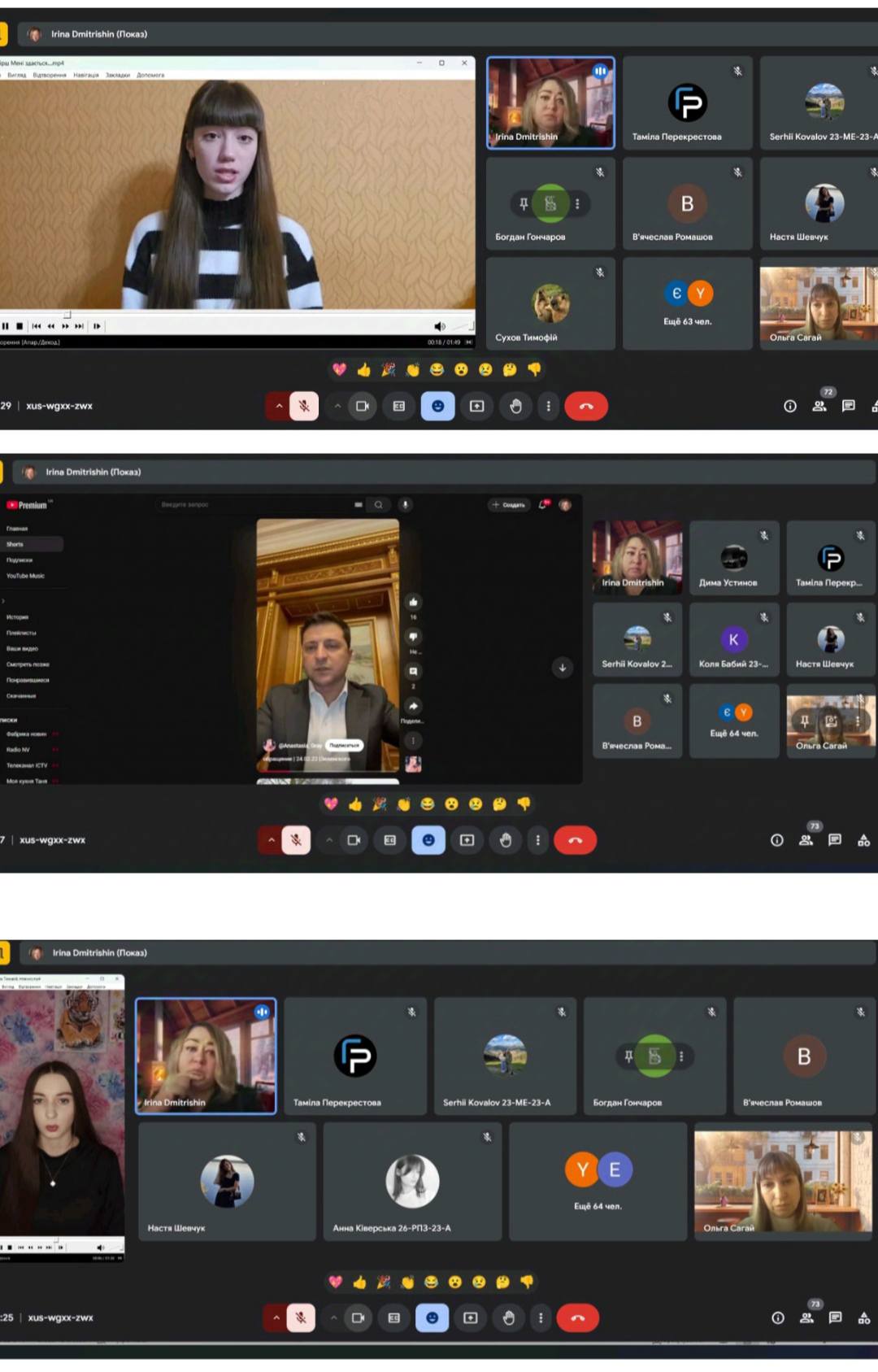Click present screen icon in bottom meeting
The height and width of the screenshot is (1372, 878).
click(x=471, y=1318)
